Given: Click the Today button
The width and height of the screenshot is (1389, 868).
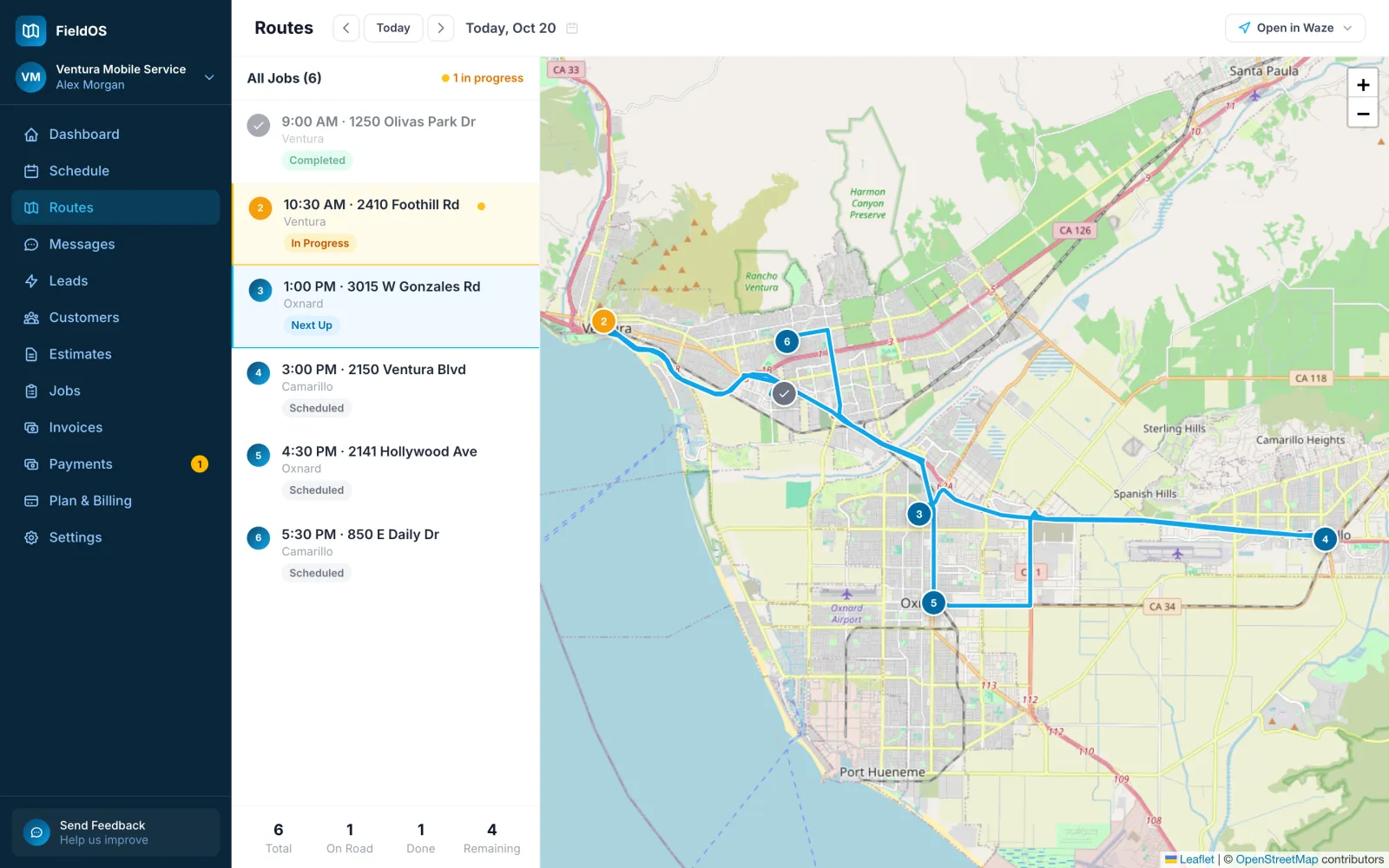Looking at the screenshot, I should 393,28.
